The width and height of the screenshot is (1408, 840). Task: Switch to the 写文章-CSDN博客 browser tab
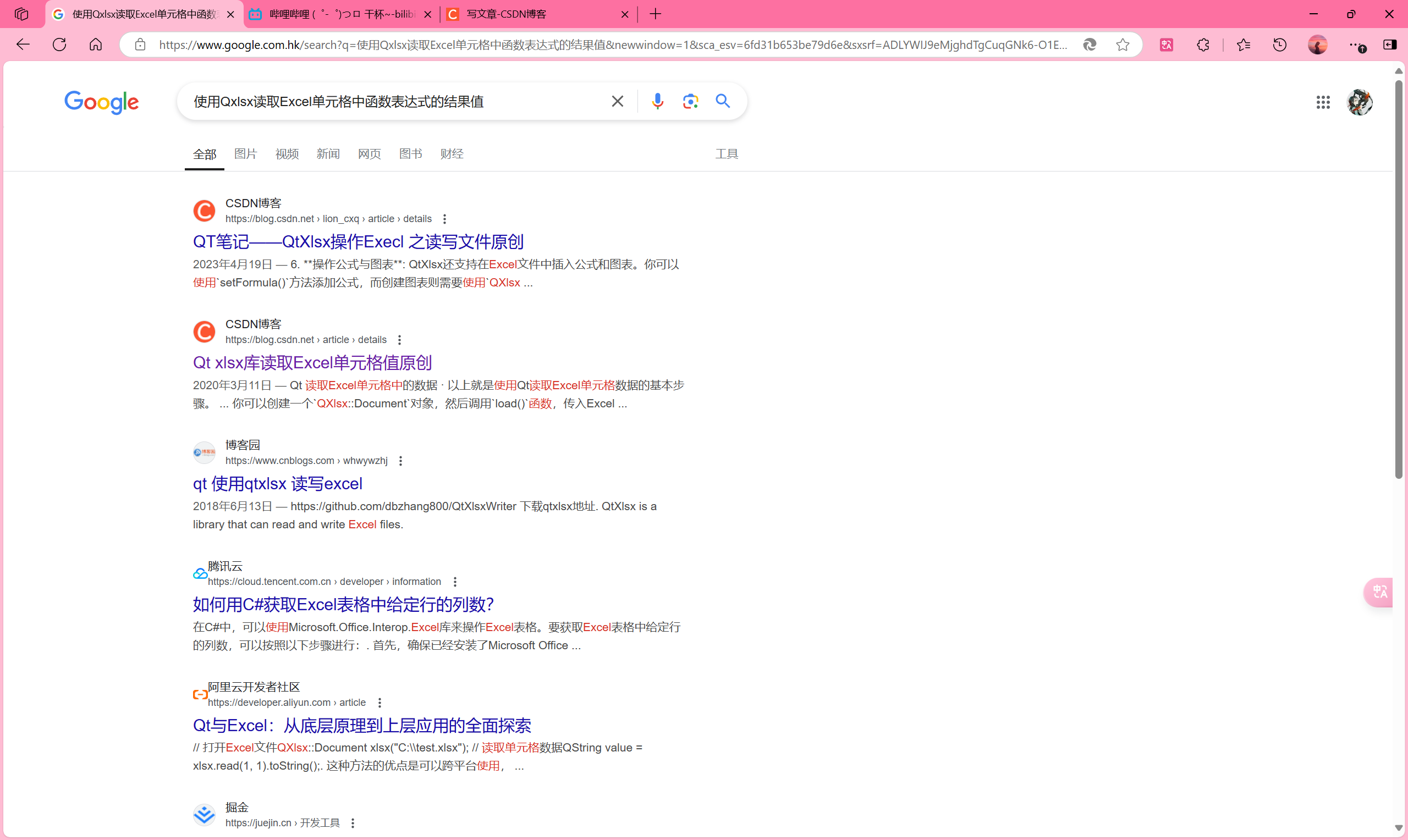(x=505, y=14)
